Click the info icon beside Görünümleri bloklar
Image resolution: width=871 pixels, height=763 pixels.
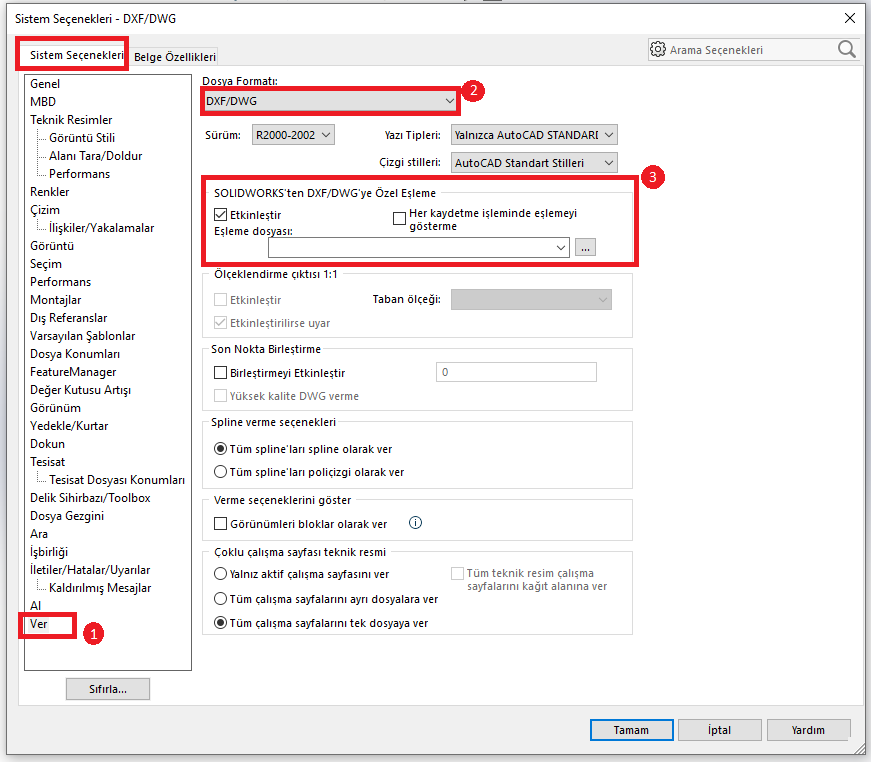416,522
